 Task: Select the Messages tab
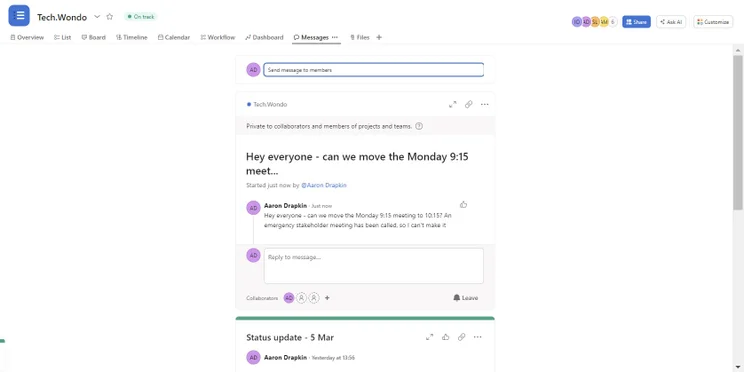point(311,37)
